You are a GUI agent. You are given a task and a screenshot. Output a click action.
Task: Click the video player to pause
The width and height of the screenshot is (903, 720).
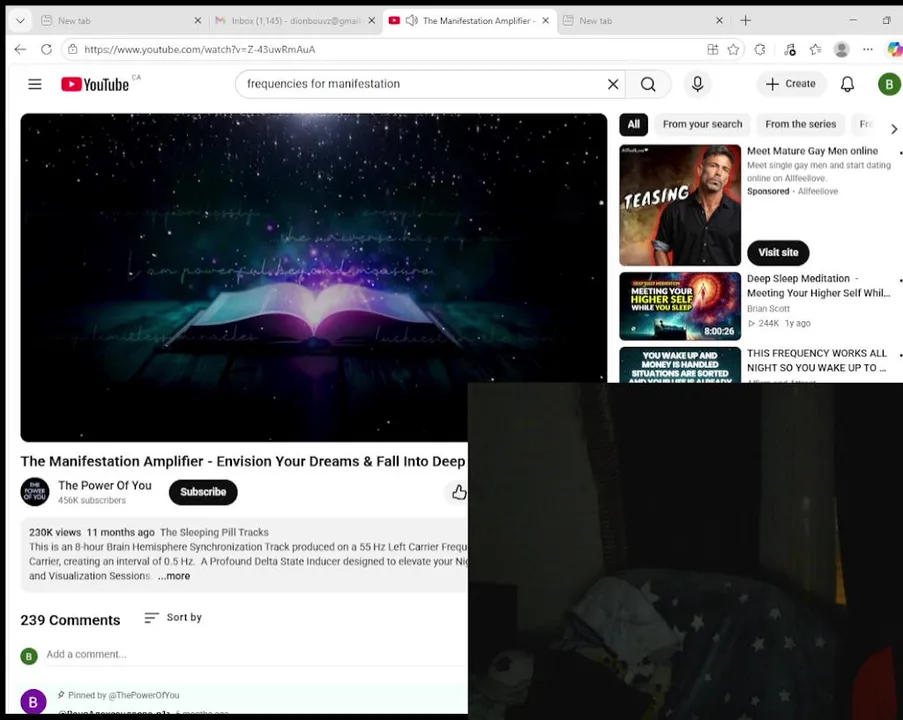[x=314, y=278]
